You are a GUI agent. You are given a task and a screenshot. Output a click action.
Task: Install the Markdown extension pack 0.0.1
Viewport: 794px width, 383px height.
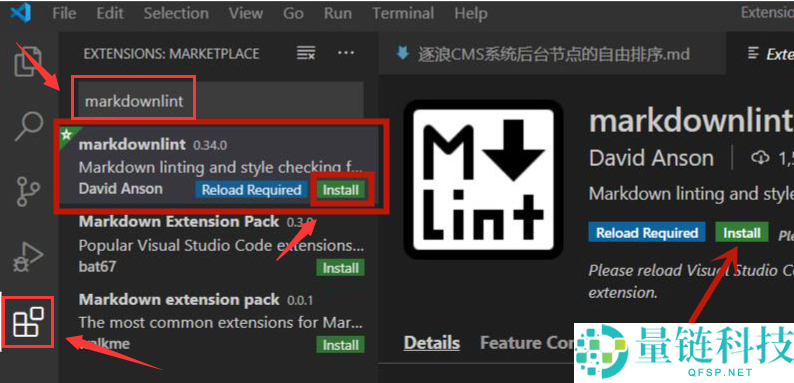pos(340,345)
